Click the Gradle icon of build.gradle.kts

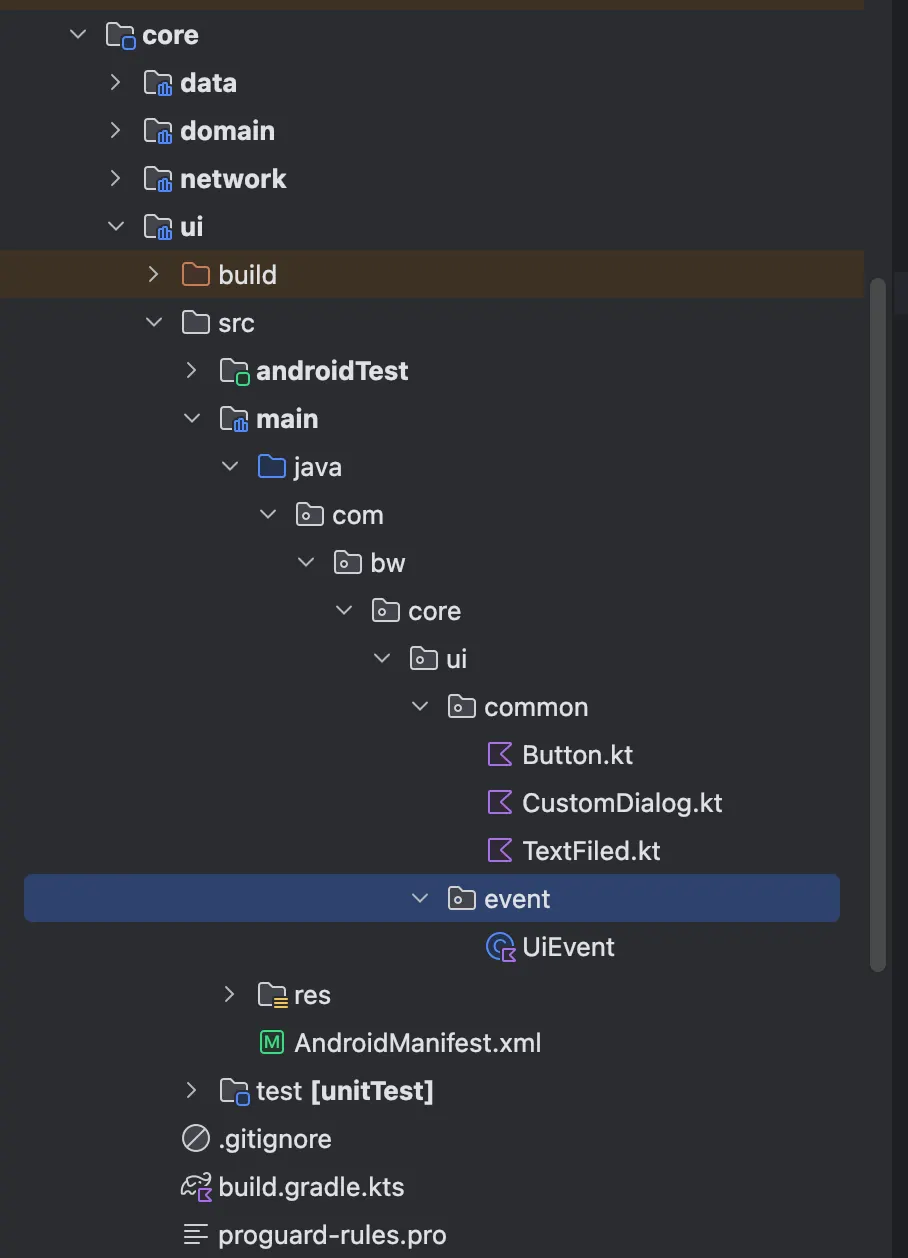coord(196,1187)
